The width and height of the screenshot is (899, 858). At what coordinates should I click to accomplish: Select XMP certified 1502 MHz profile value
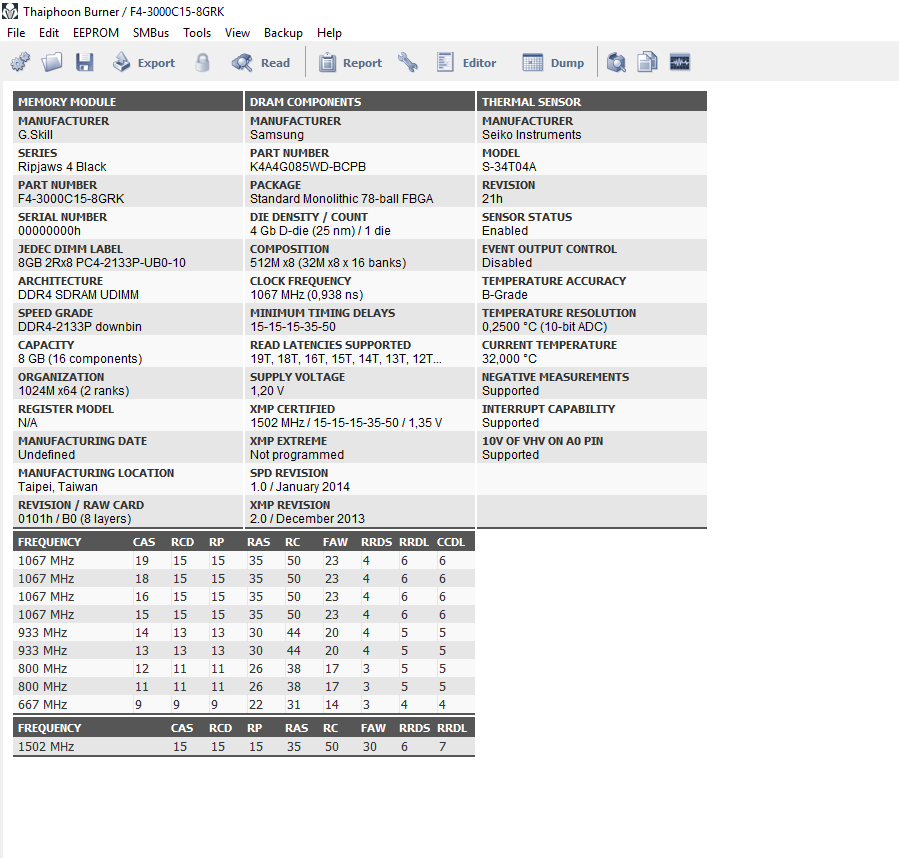point(346,423)
